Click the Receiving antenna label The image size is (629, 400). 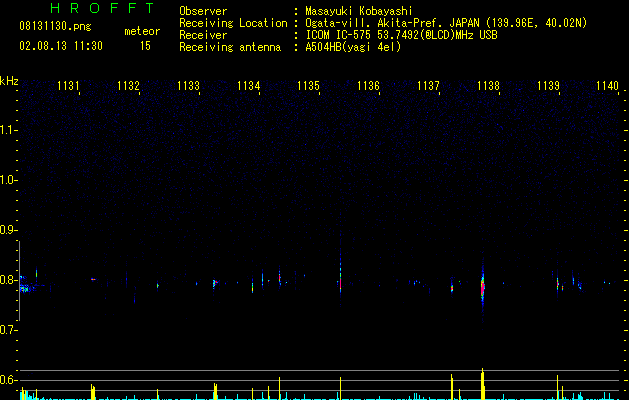tap(230, 47)
